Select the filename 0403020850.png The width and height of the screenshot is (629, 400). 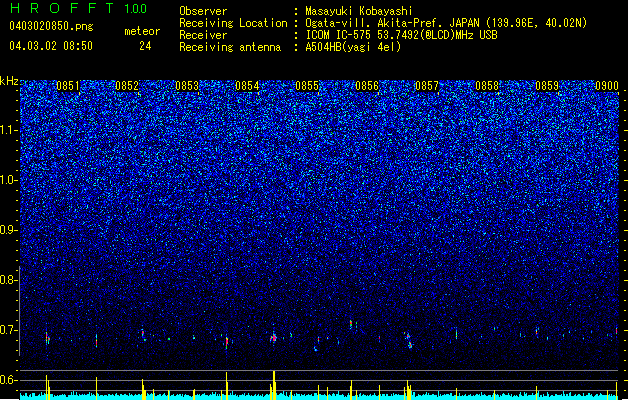(x=51, y=26)
